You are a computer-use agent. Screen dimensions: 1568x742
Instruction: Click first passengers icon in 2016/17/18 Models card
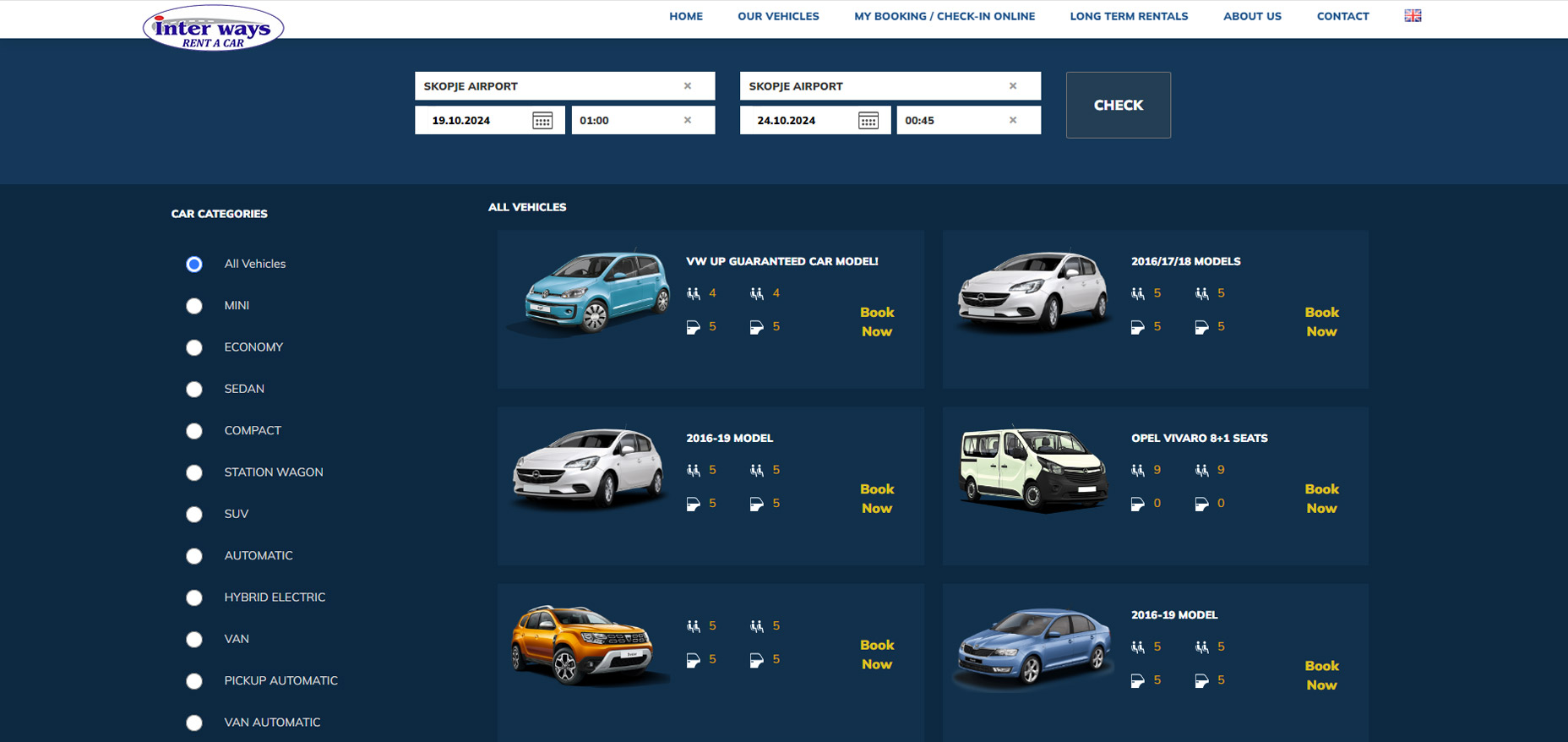(x=1138, y=293)
